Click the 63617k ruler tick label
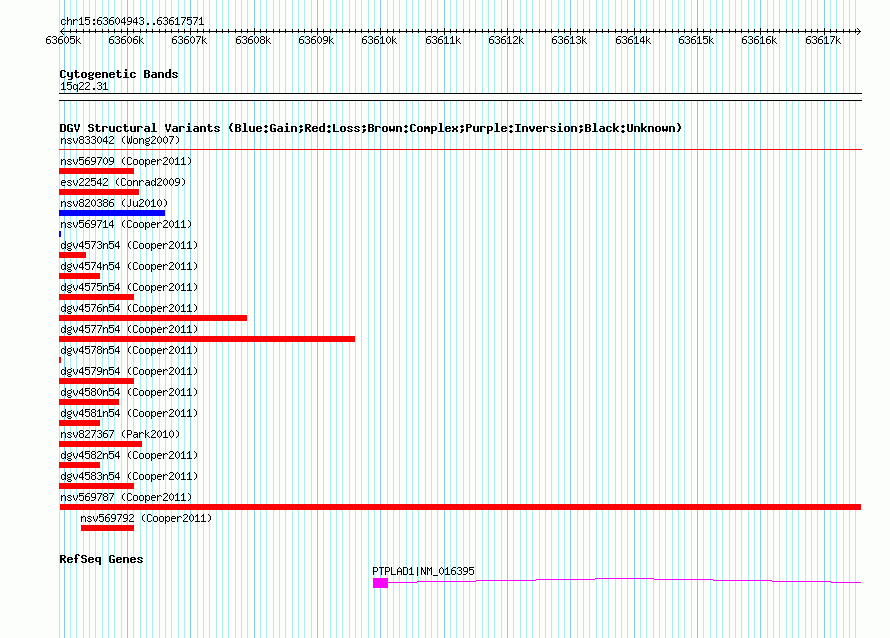 point(823,40)
